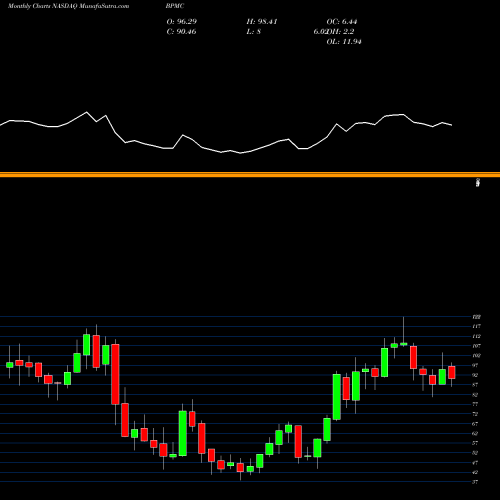Click the 'OC: 6.44' reading
The height and width of the screenshot is (500, 500).
[x=342, y=22]
